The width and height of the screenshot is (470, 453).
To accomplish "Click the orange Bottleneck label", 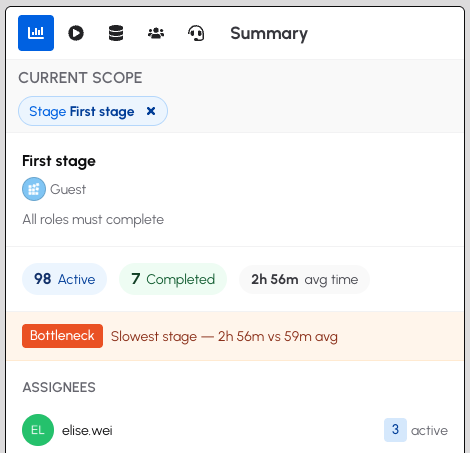I will 62,336.
